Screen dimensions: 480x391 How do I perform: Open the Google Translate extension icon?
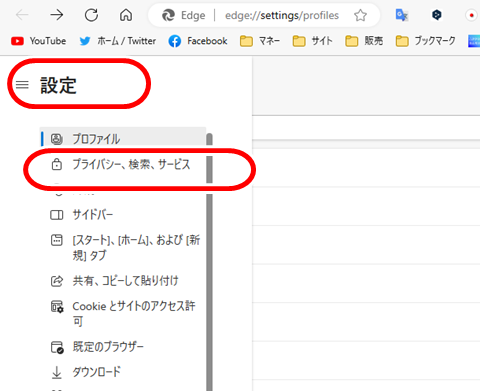click(x=402, y=15)
